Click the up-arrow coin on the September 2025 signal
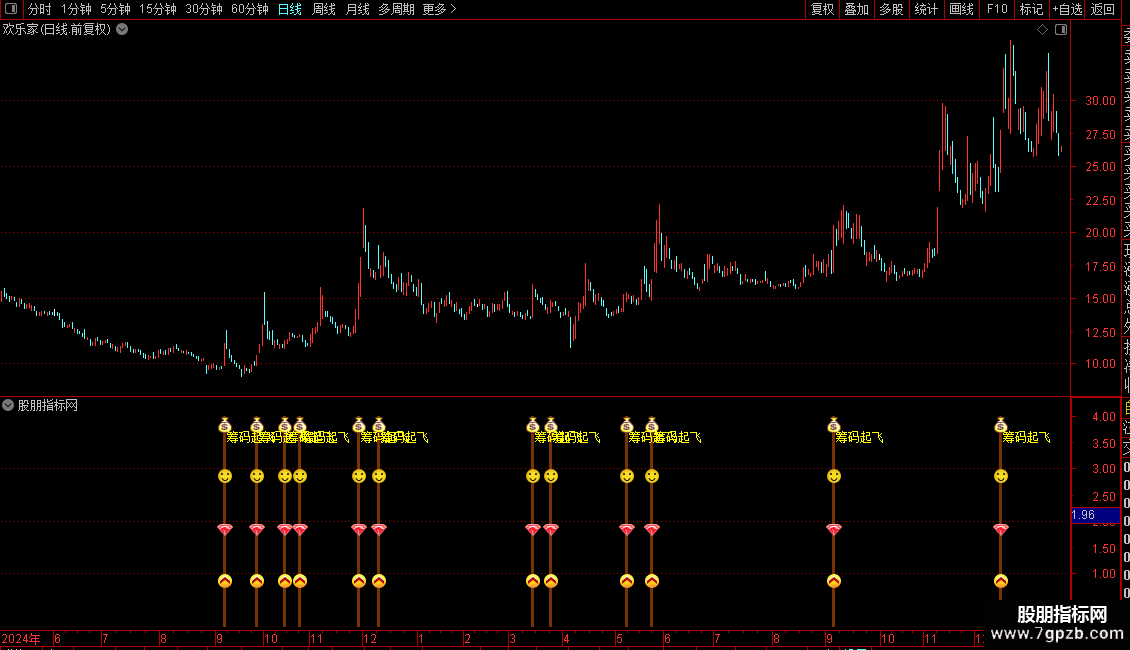The width and height of the screenshot is (1130, 650). (x=834, y=581)
